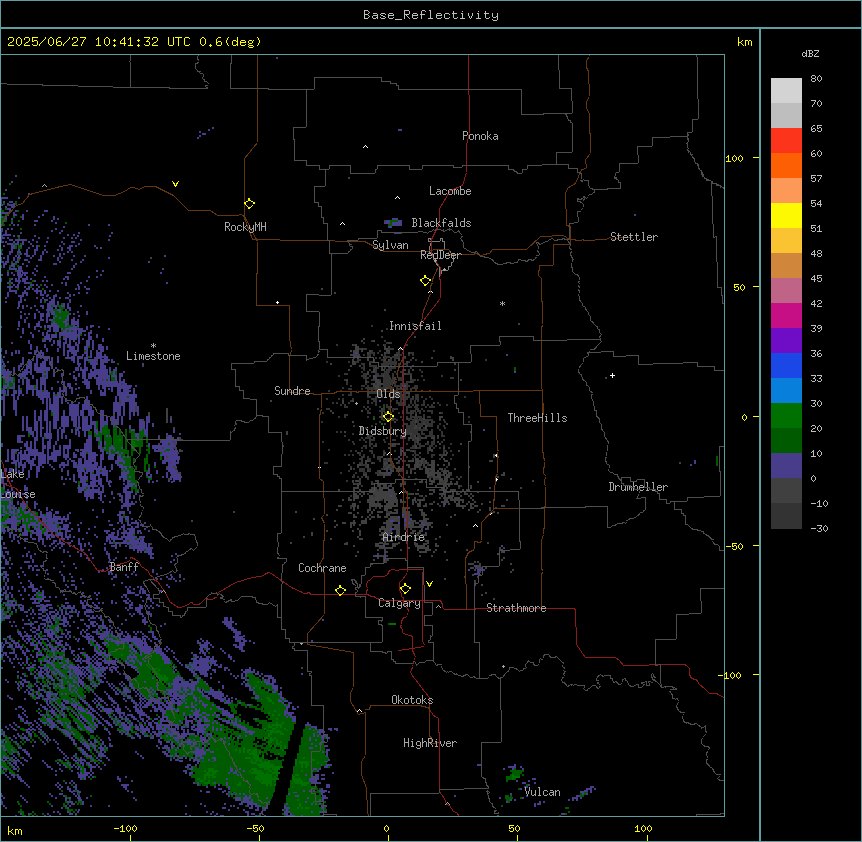
Task: Click the 54 dBZ yellow swatch
Action: [x=786, y=215]
